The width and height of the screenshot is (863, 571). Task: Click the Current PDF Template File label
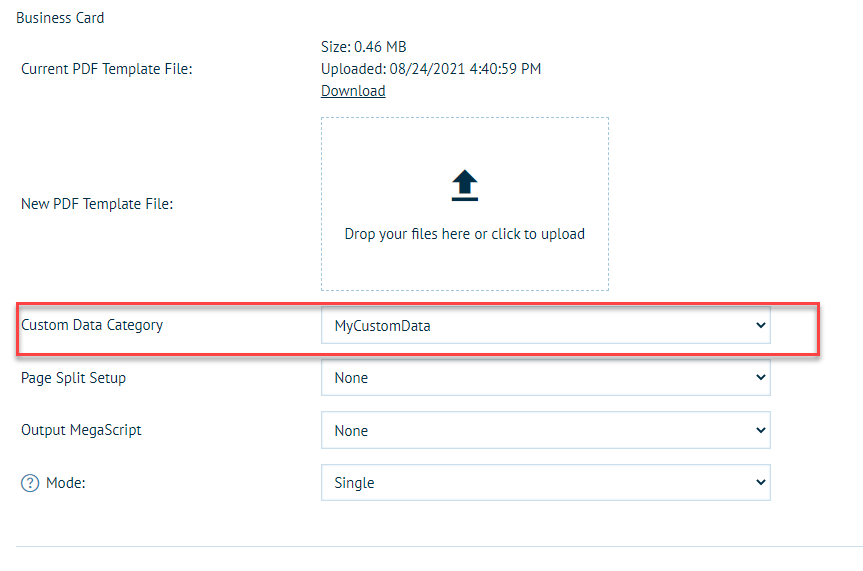click(x=106, y=69)
